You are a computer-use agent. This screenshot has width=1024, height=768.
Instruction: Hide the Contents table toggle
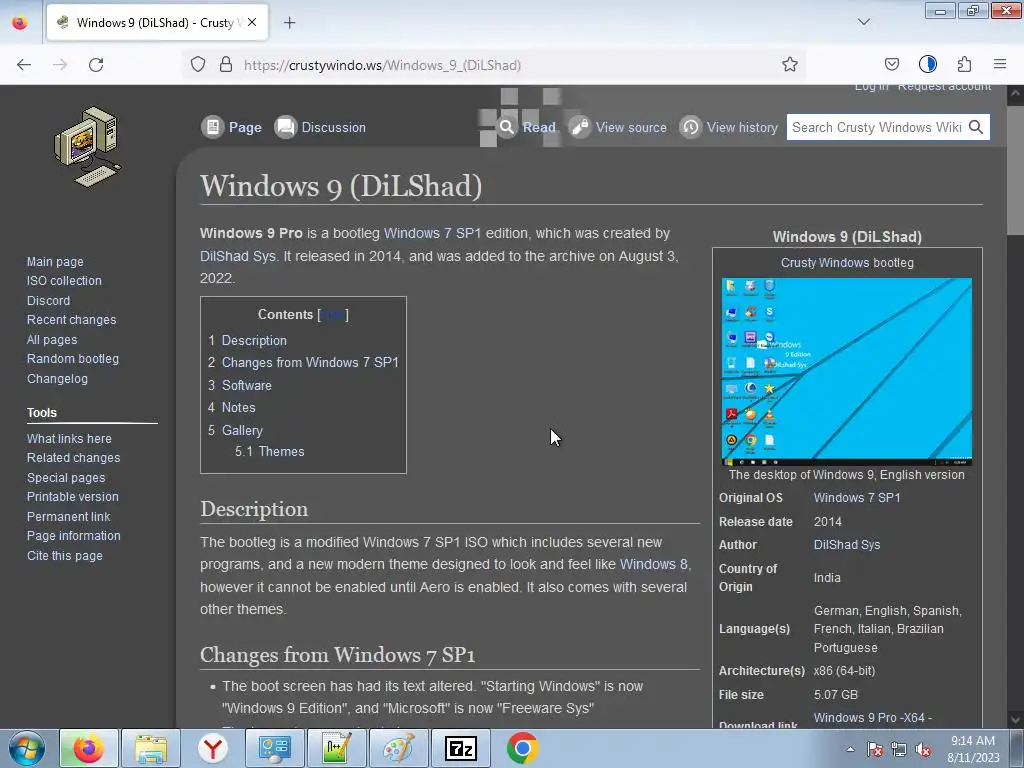332,315
